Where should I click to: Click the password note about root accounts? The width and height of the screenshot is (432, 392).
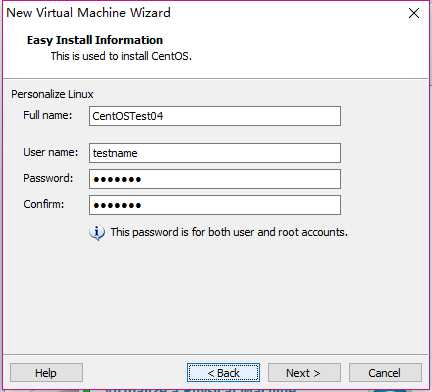point(229,232)
